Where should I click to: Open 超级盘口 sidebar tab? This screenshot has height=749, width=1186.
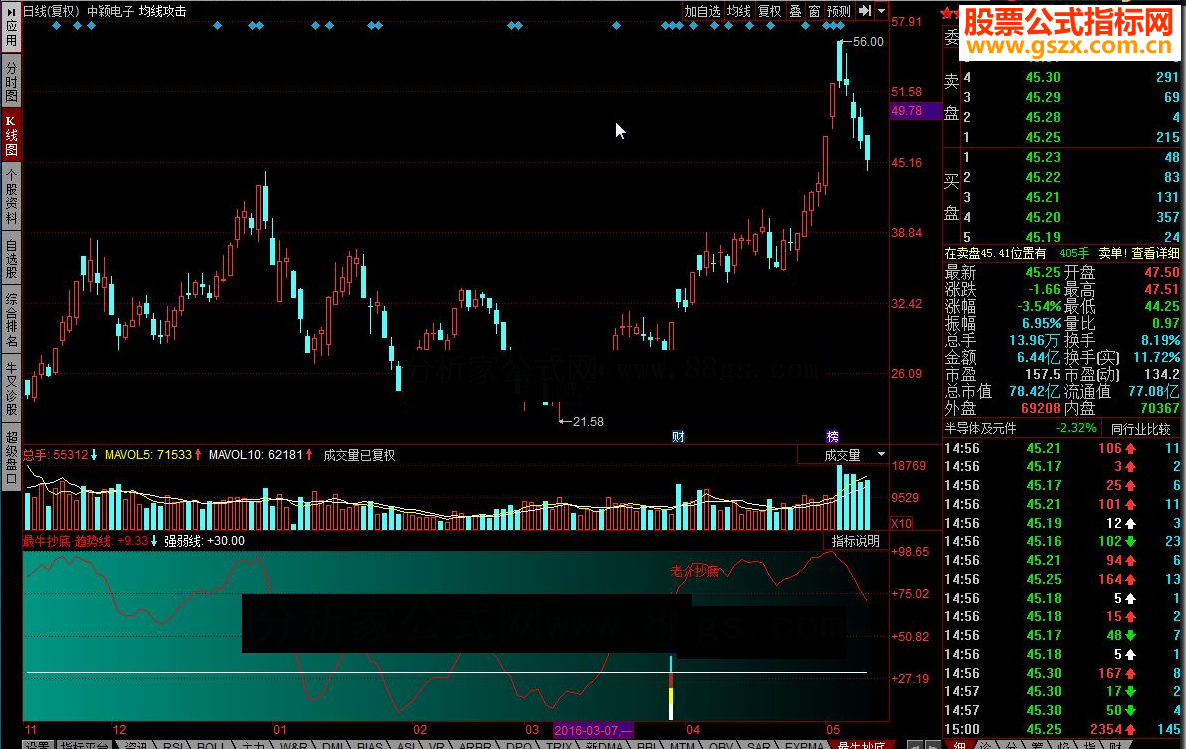click(x=11, y=457)
